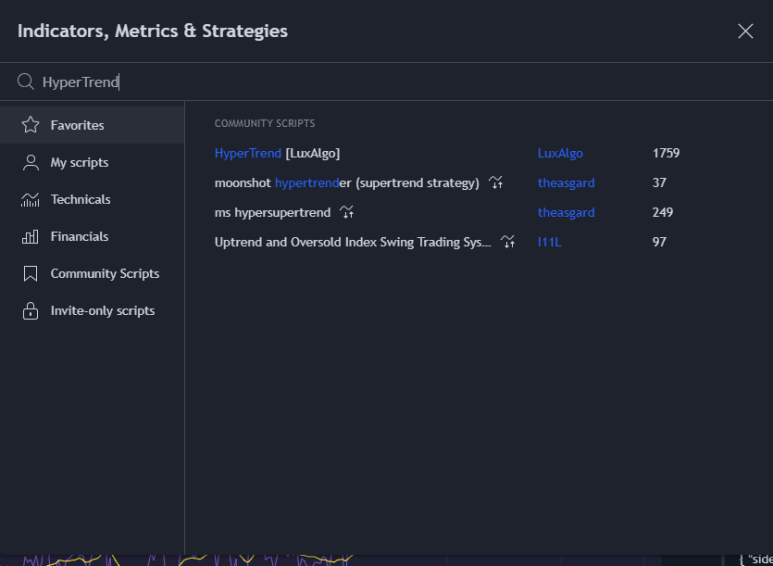Screen dimensions: 773x566
Task: Switch to the Financials category
Action: pos(92,236)
